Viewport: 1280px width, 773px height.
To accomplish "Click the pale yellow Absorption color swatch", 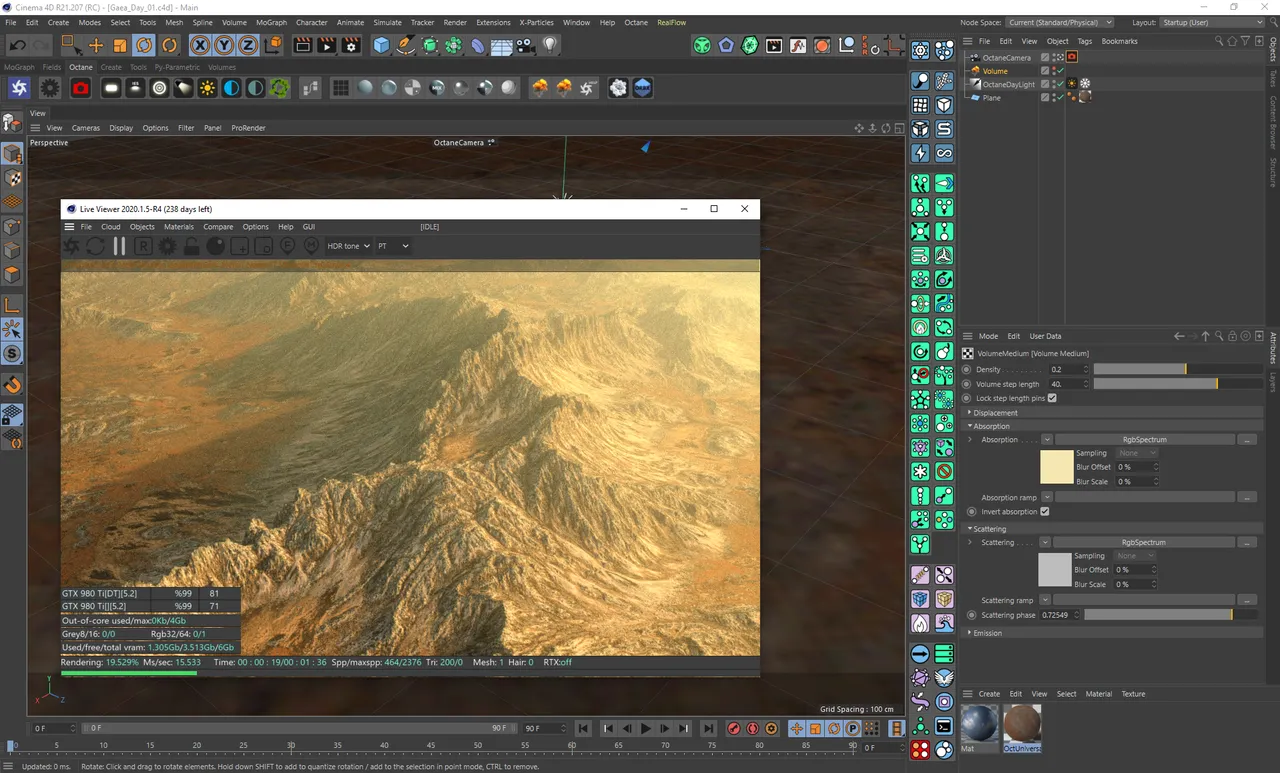I will pyautogui.click(x=1056, y=468).
